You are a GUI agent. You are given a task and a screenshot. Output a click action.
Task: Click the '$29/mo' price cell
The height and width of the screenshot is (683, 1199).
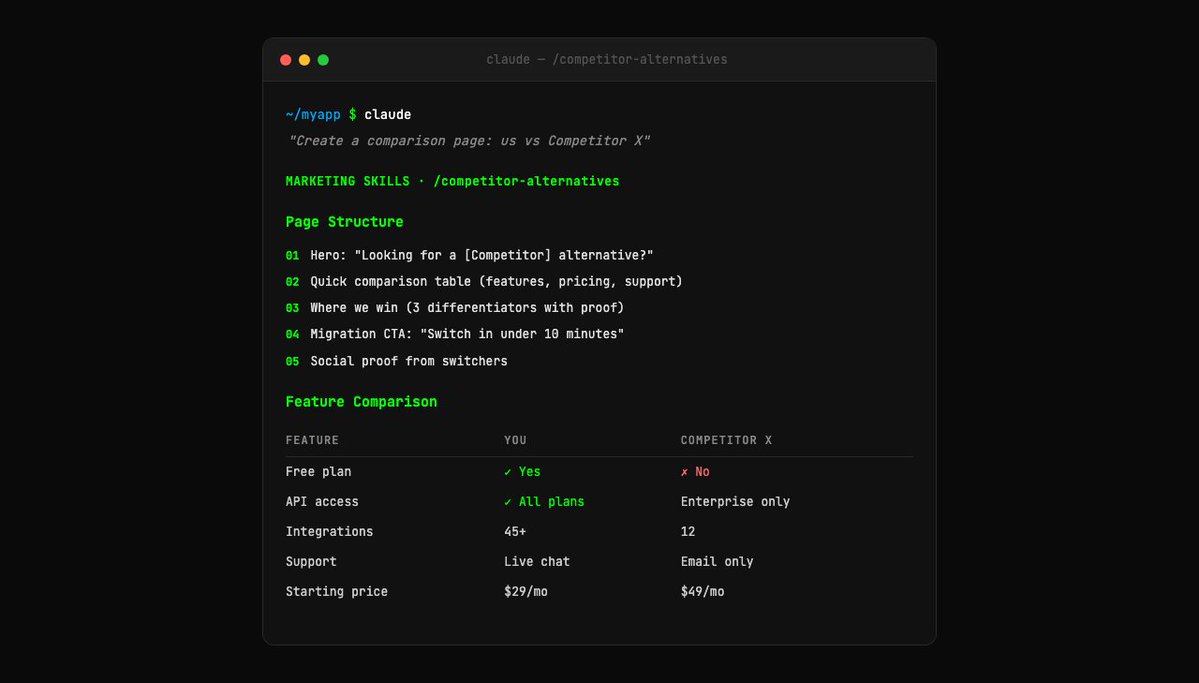(x=525, y=591)
